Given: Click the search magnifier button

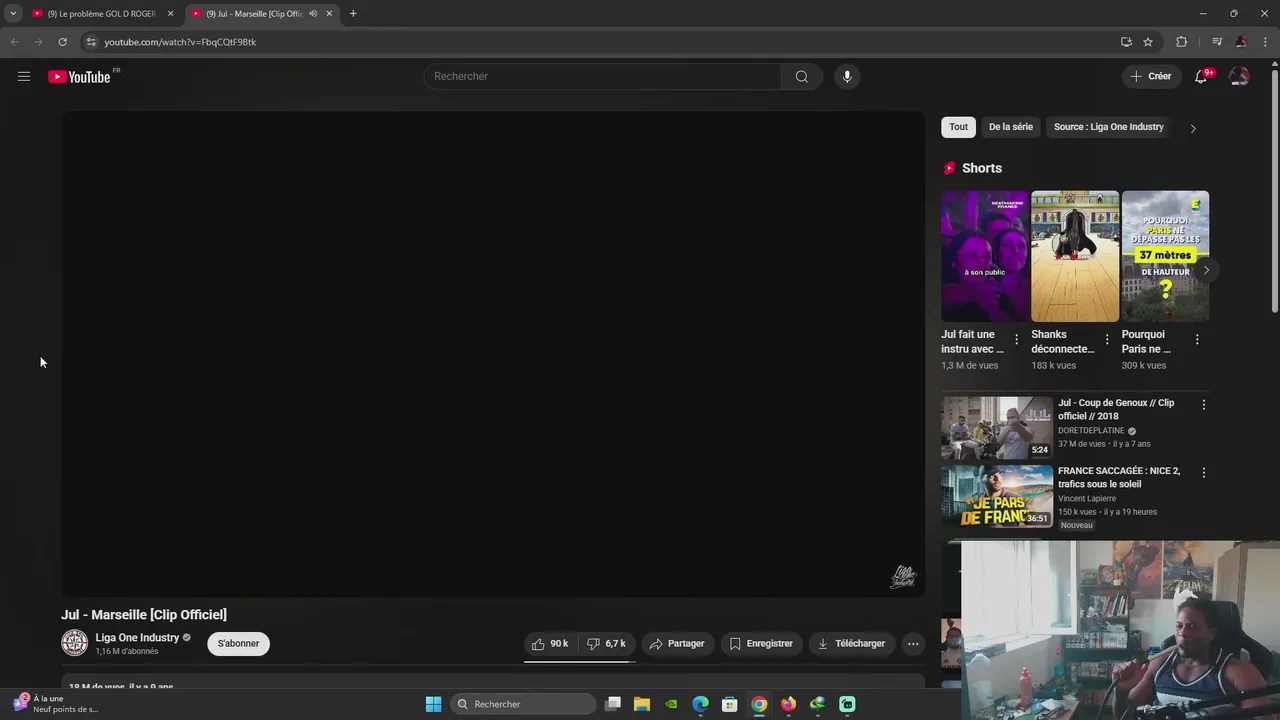Looking at the screenshot, I should tap(801, 76).
